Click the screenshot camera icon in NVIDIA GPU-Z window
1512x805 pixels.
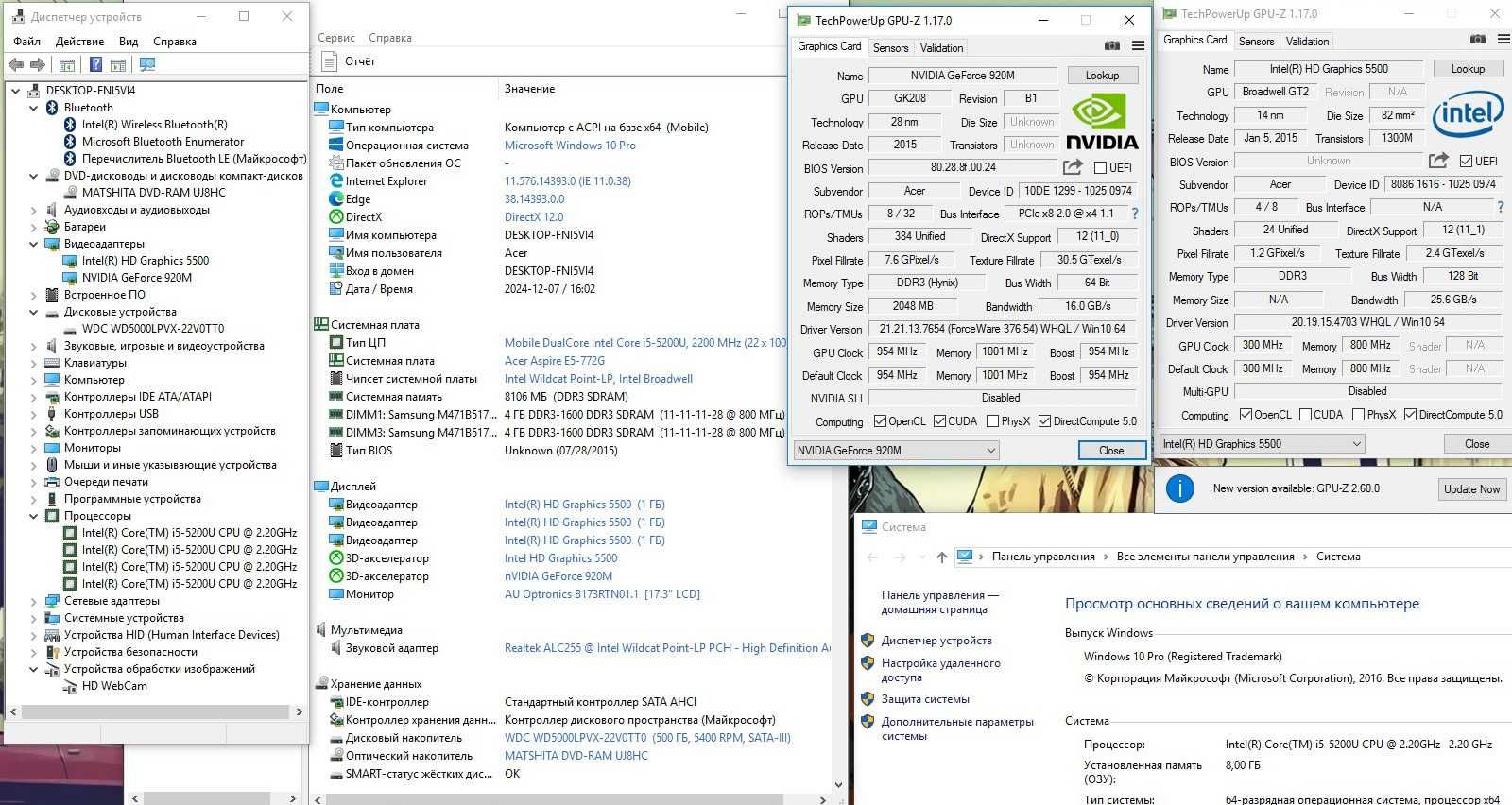tap(1112, 45)
